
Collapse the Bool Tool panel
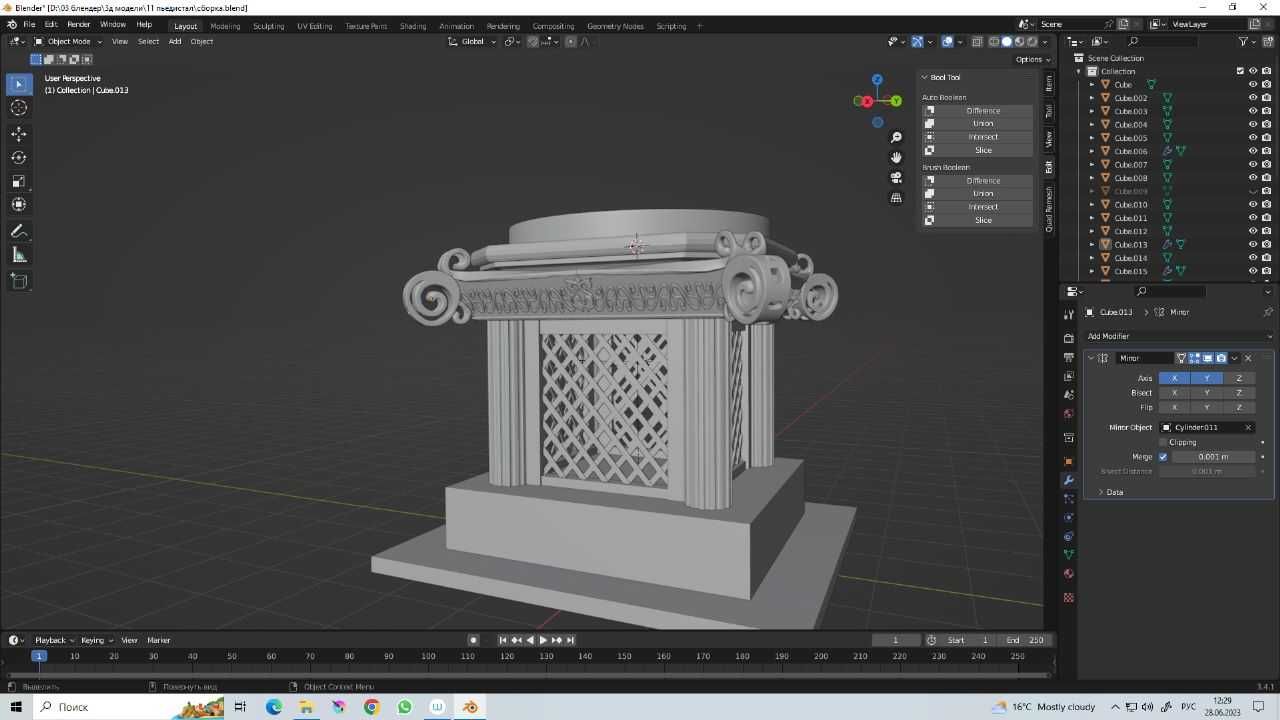tap(925, 77)
